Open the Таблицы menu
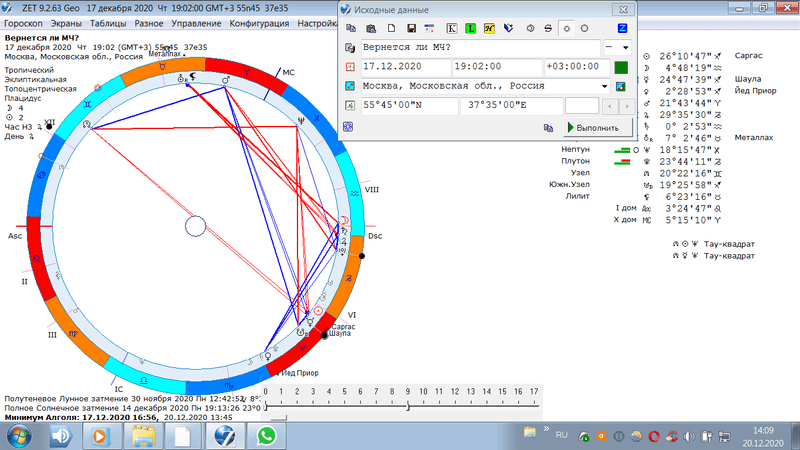 [x=107, y=22]
